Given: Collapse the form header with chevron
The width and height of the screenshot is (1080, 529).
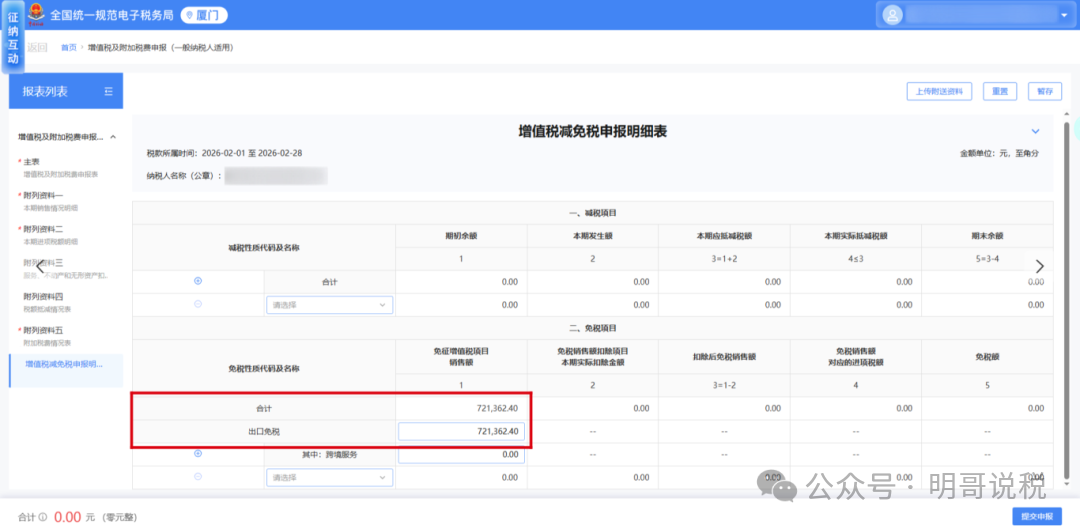Looking at the screenshot, I should coord(1035,131).
